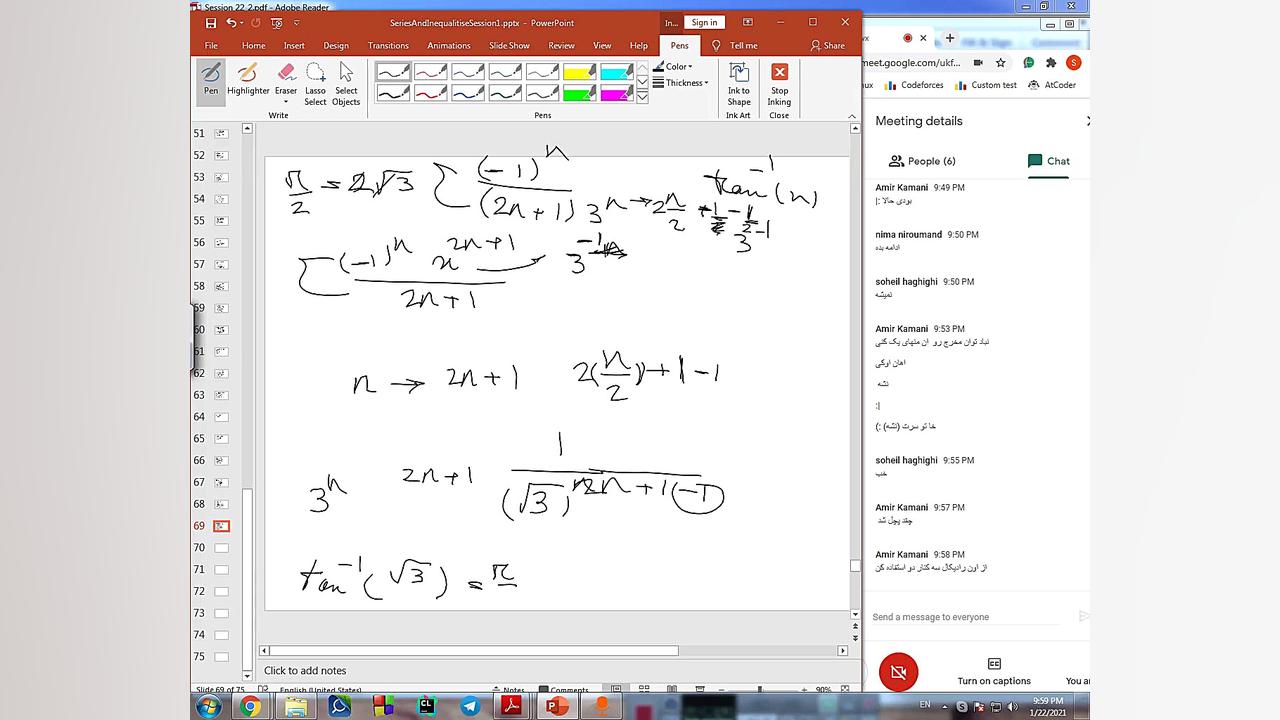Click the 'Send a message to everyone' field
The width and height of the screenshot is (1280, 720).
coord(966,617)
